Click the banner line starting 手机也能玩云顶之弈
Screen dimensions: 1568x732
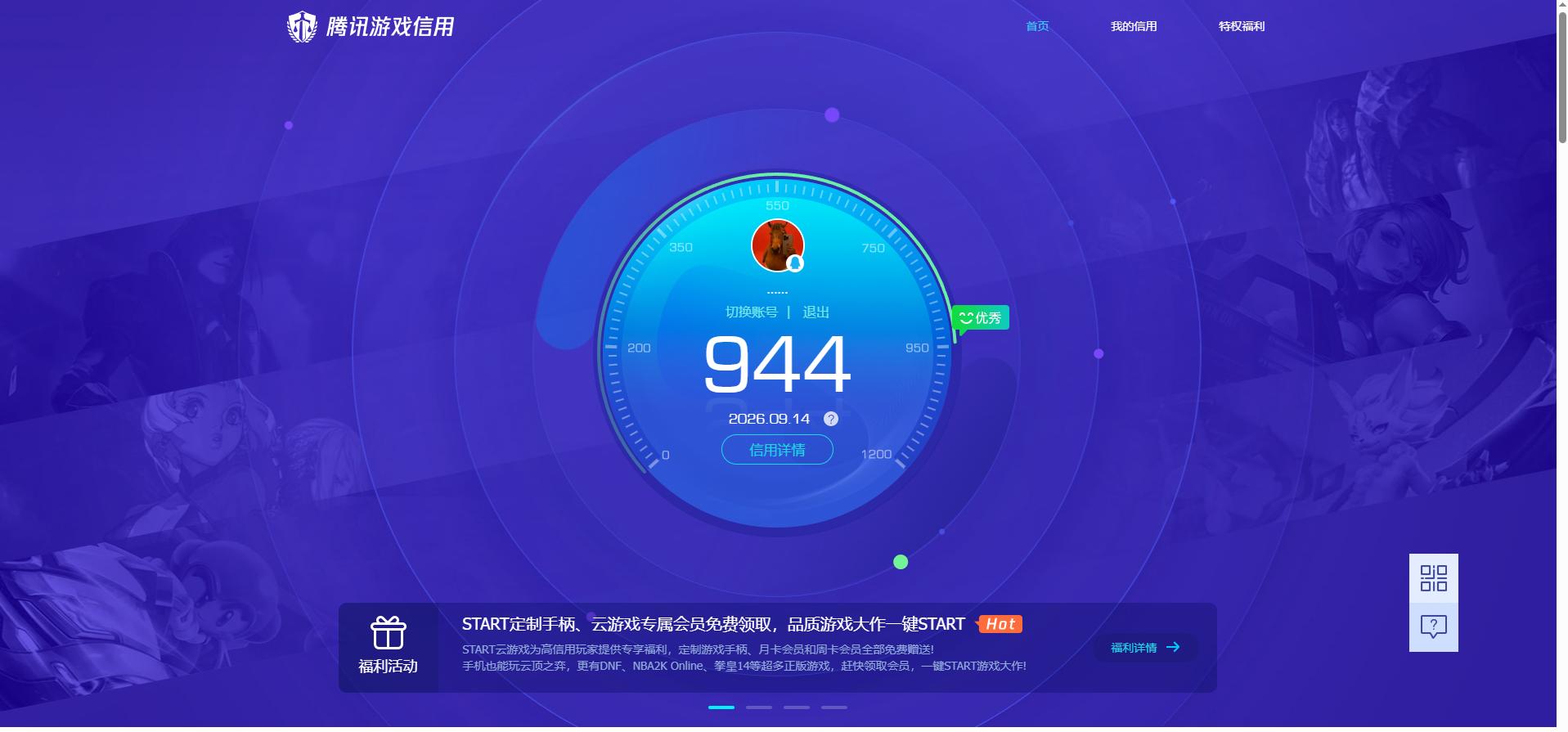744,666
